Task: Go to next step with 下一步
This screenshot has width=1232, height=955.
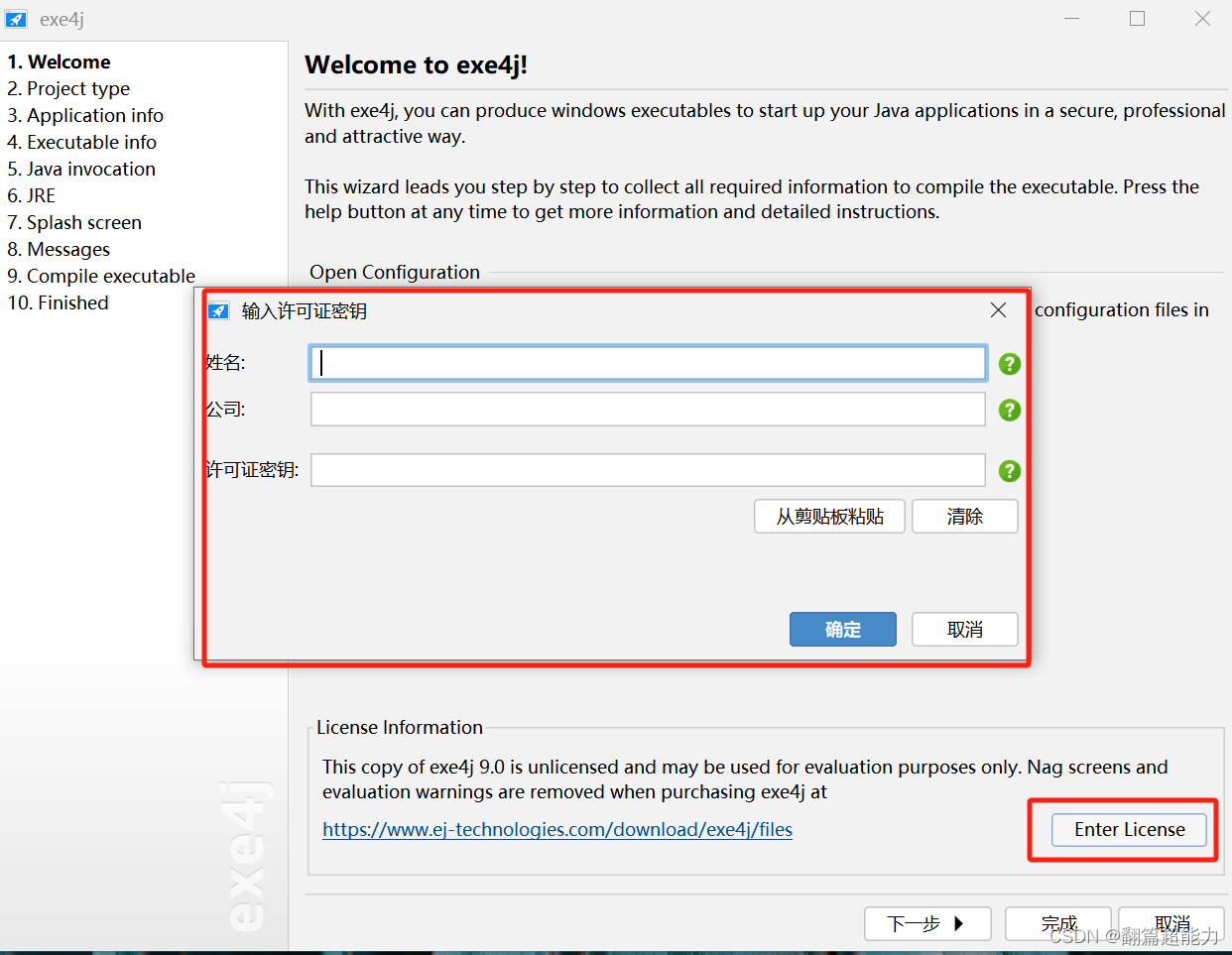Action: click(927, 923)
